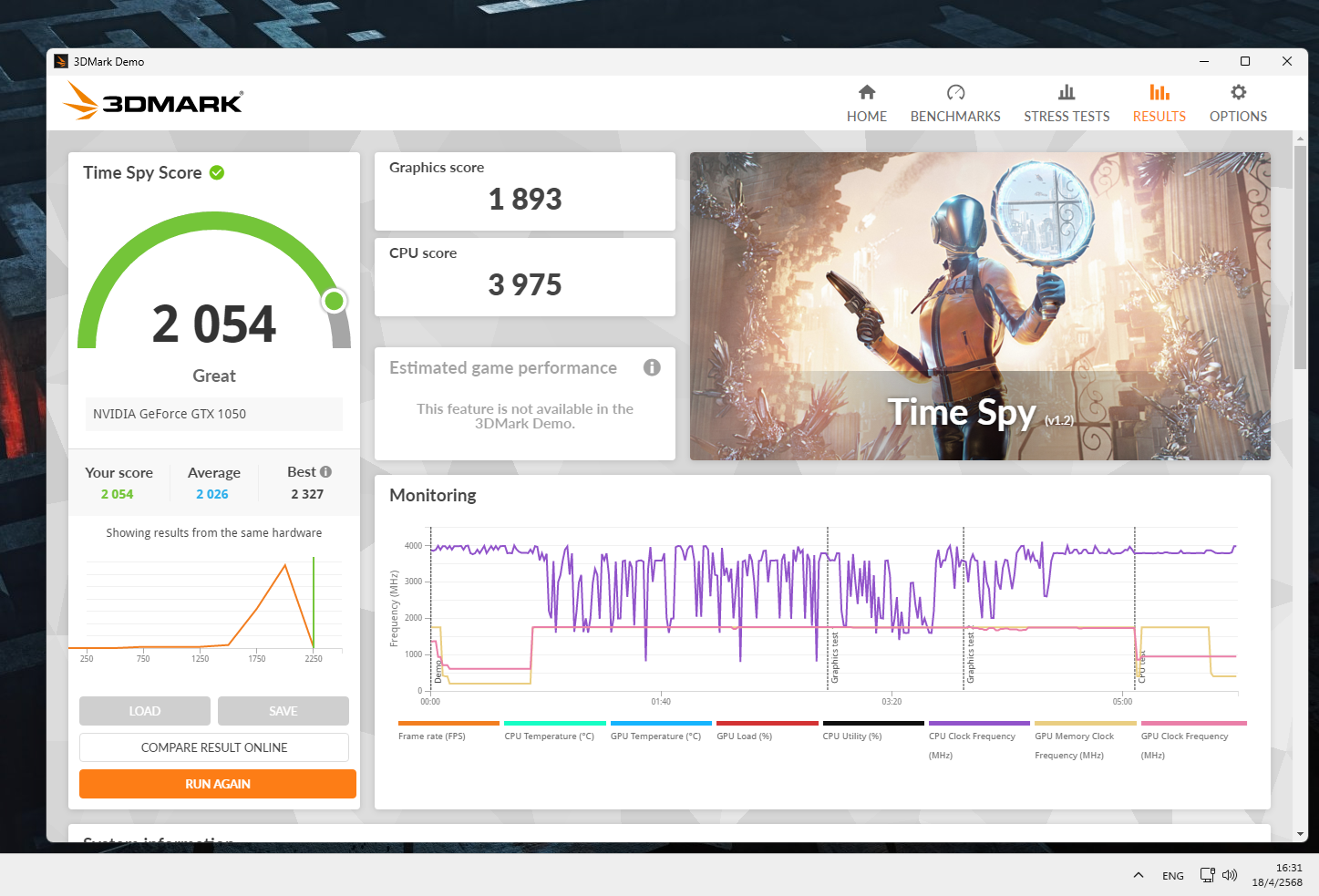Screen dimensions: 1319x896
Task: Click the scrollbar up arrow
Action: (x=1300, y=139)
